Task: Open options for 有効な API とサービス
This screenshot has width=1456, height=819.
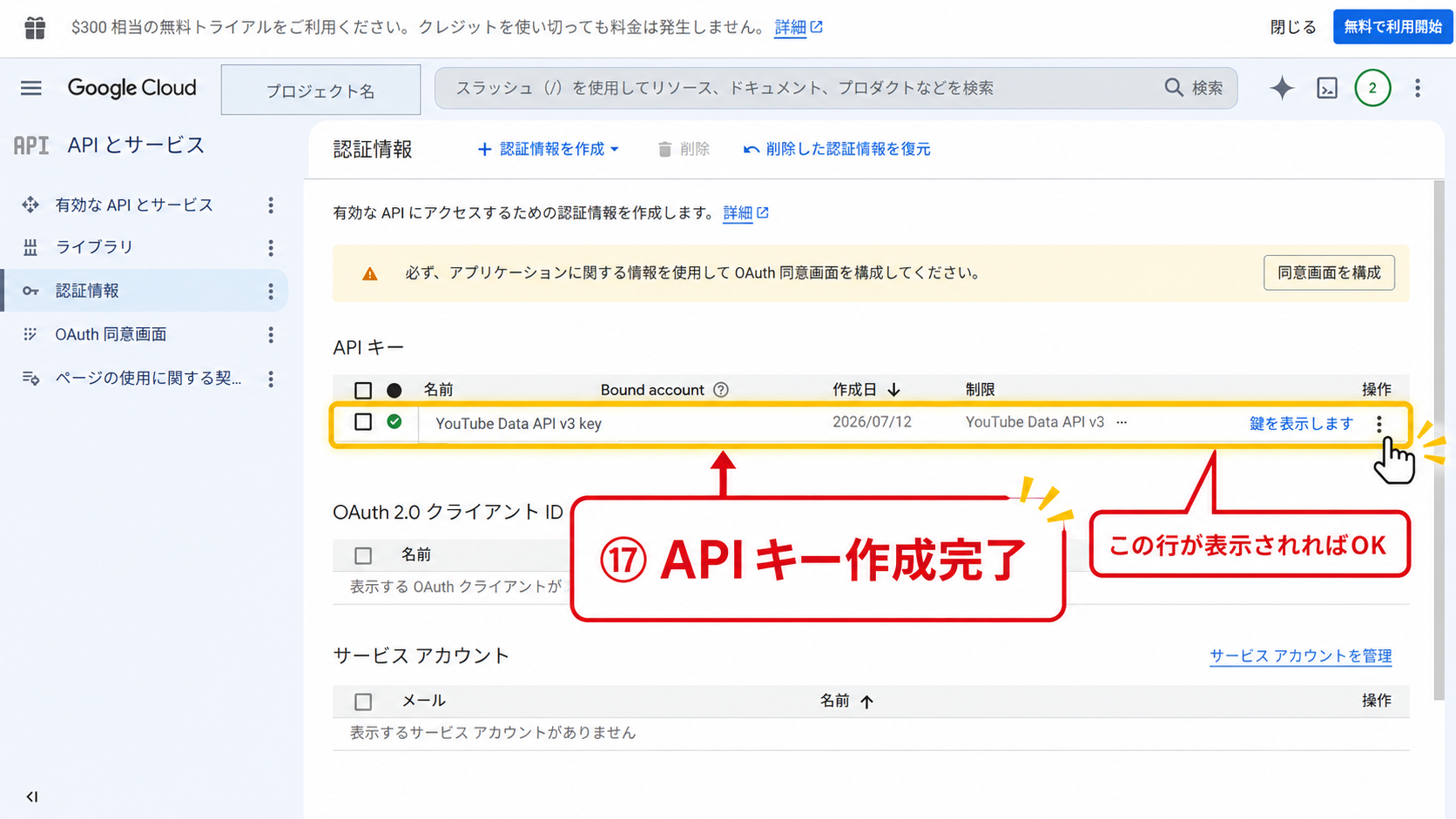Action: coord(271,205)
